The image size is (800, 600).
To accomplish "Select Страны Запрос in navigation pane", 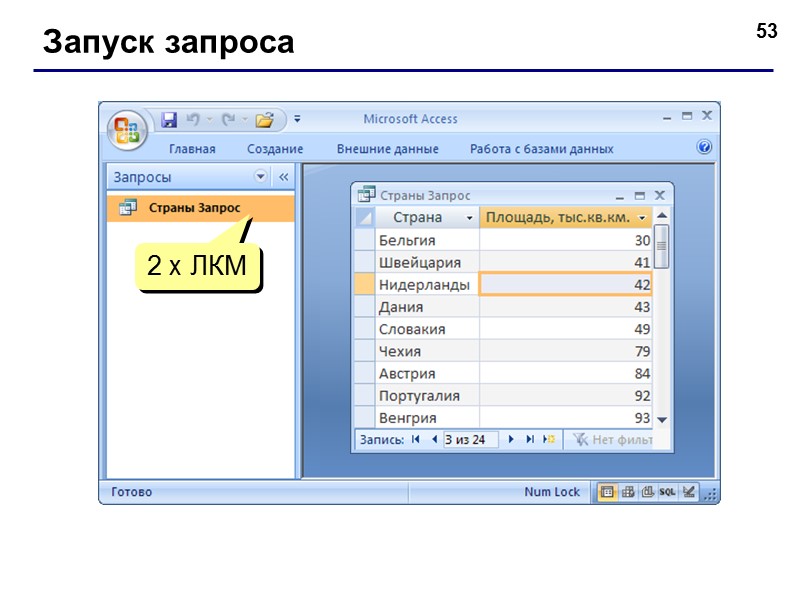I will pos(201,208).
